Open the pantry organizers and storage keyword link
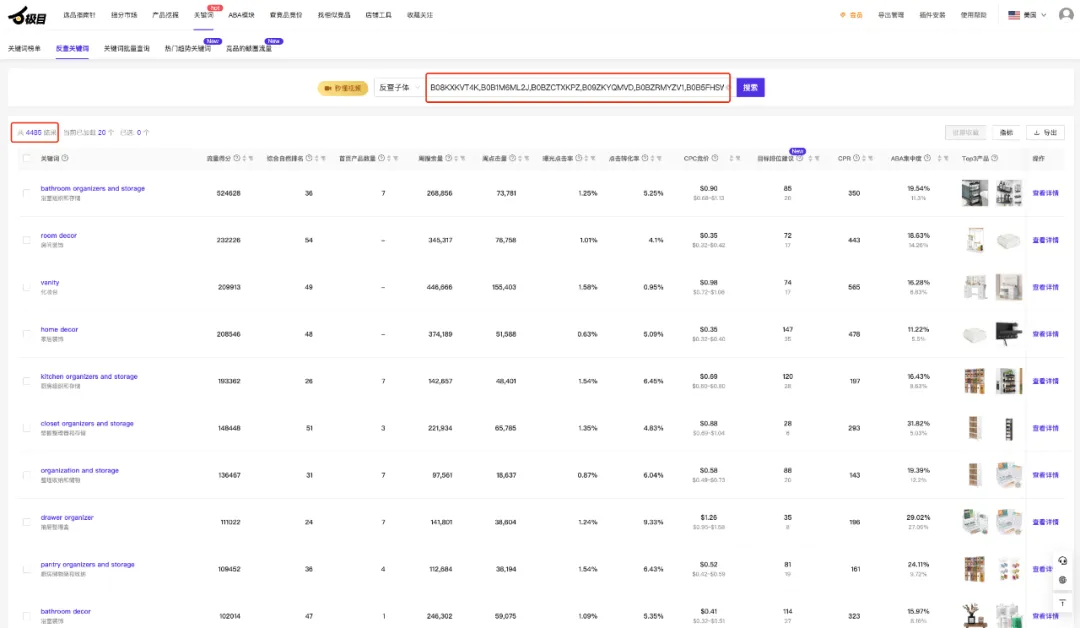 pos(87,565)
